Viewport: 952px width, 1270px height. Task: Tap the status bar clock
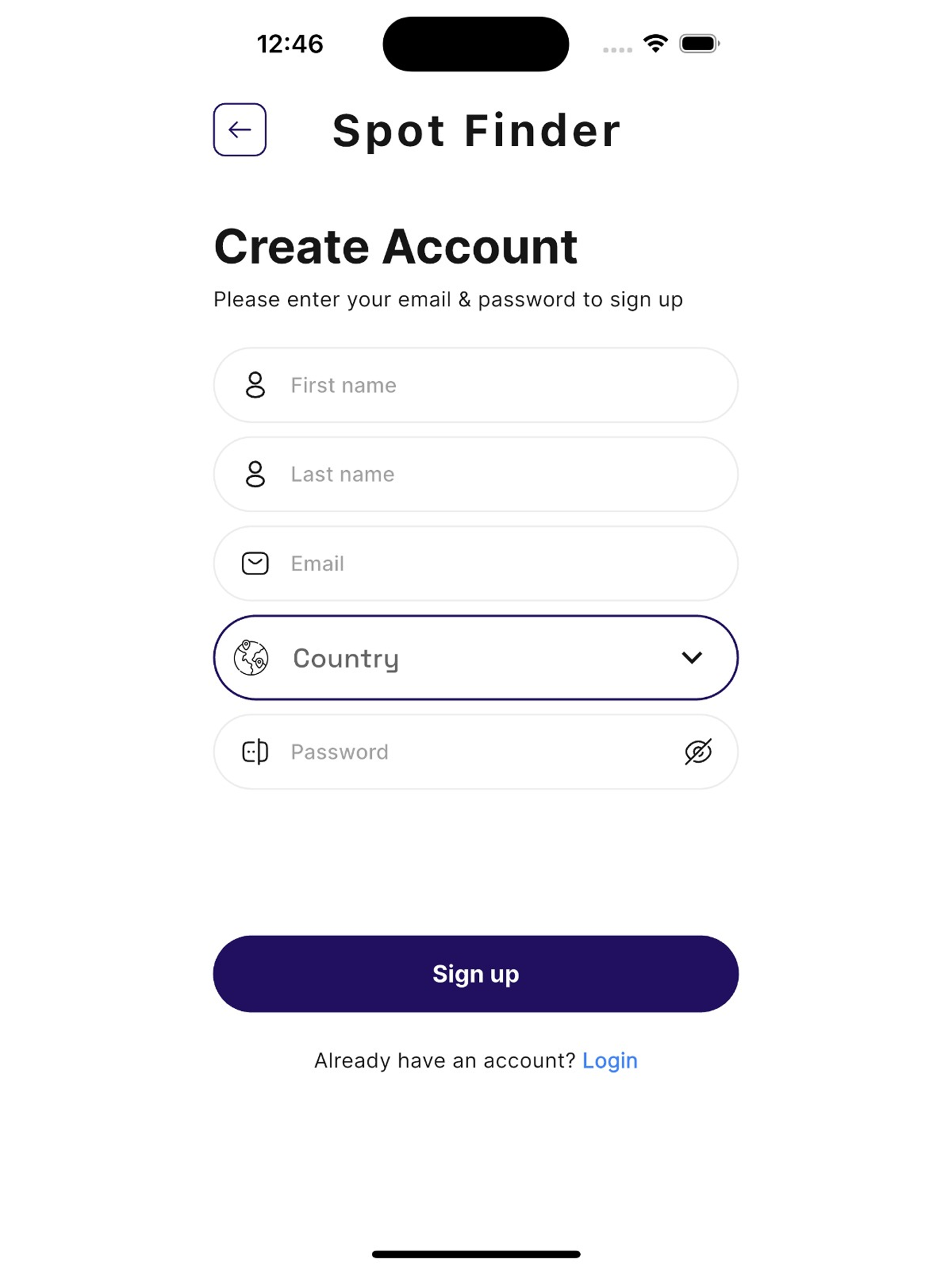point(290,44)
